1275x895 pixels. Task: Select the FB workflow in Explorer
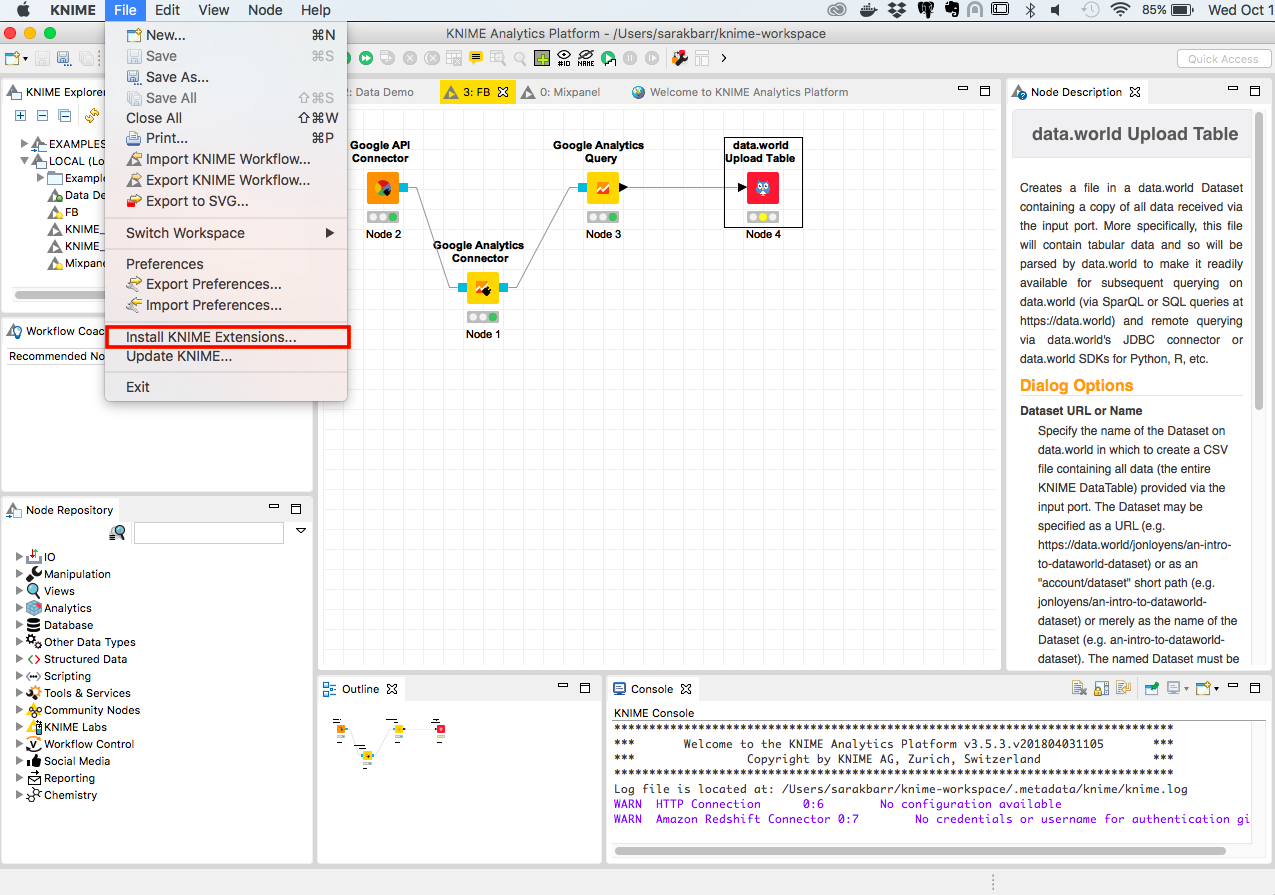click(x=71, y=212)
